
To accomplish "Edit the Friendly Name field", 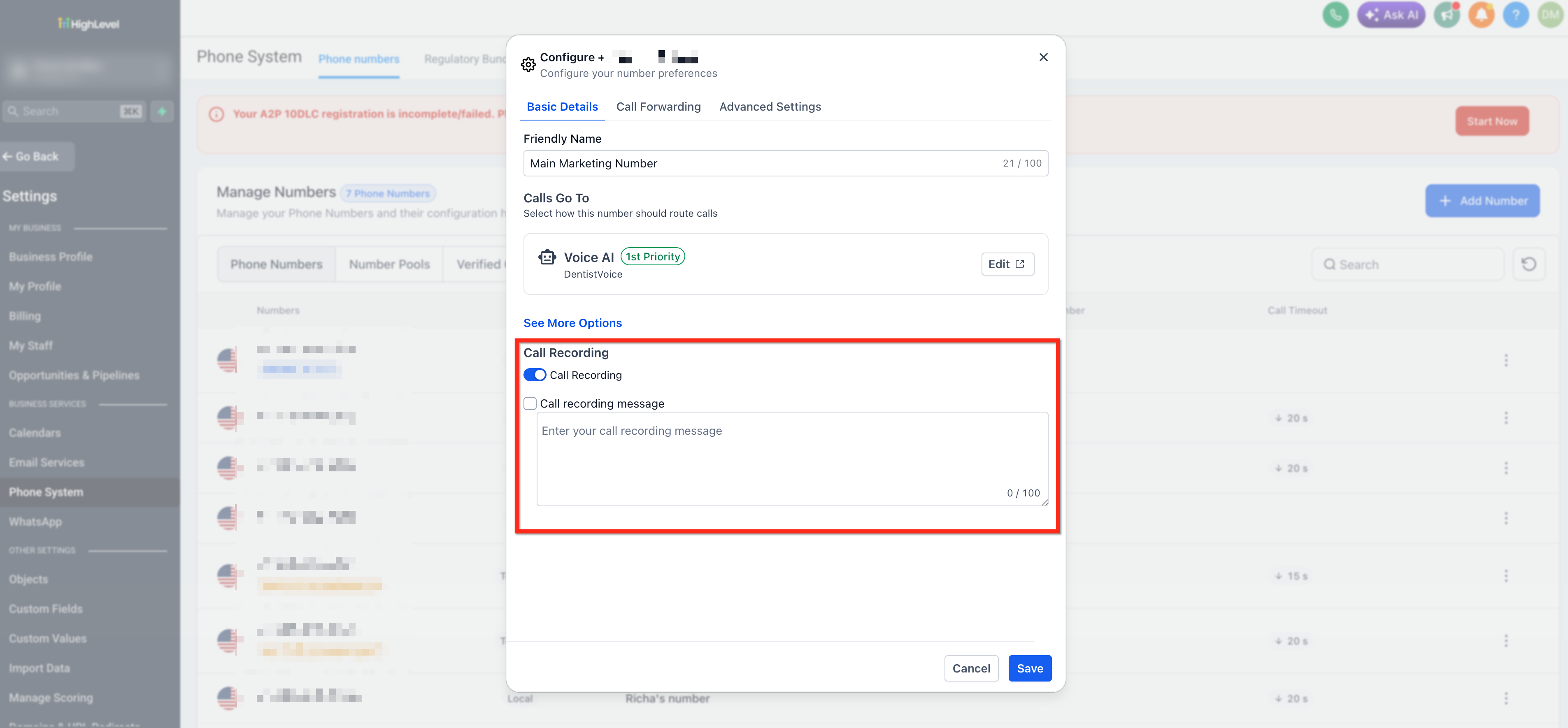I will click(786, 163).
